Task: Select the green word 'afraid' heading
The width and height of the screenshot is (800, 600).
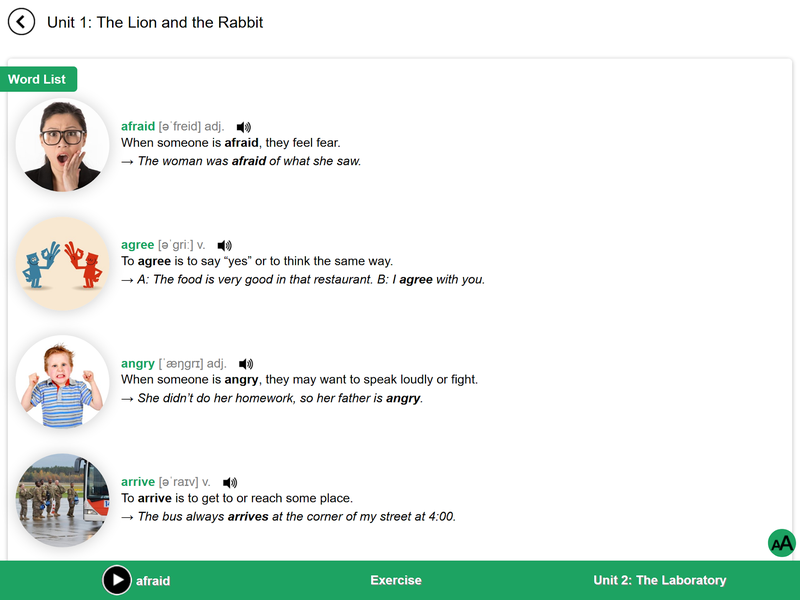Action: tap(138, 126)
